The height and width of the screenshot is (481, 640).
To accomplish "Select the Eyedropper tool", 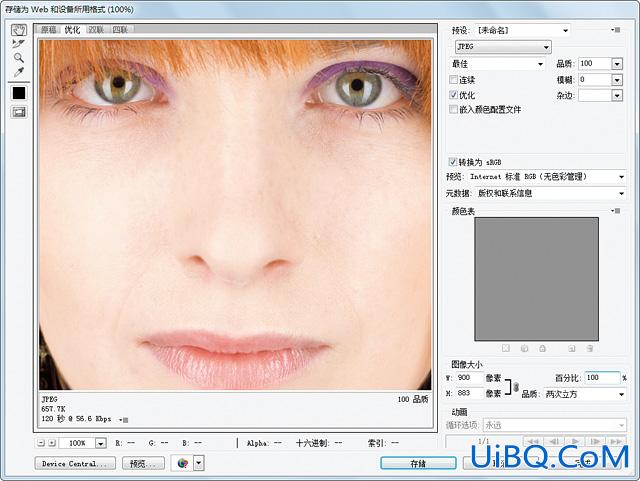I will click(19, 72).
